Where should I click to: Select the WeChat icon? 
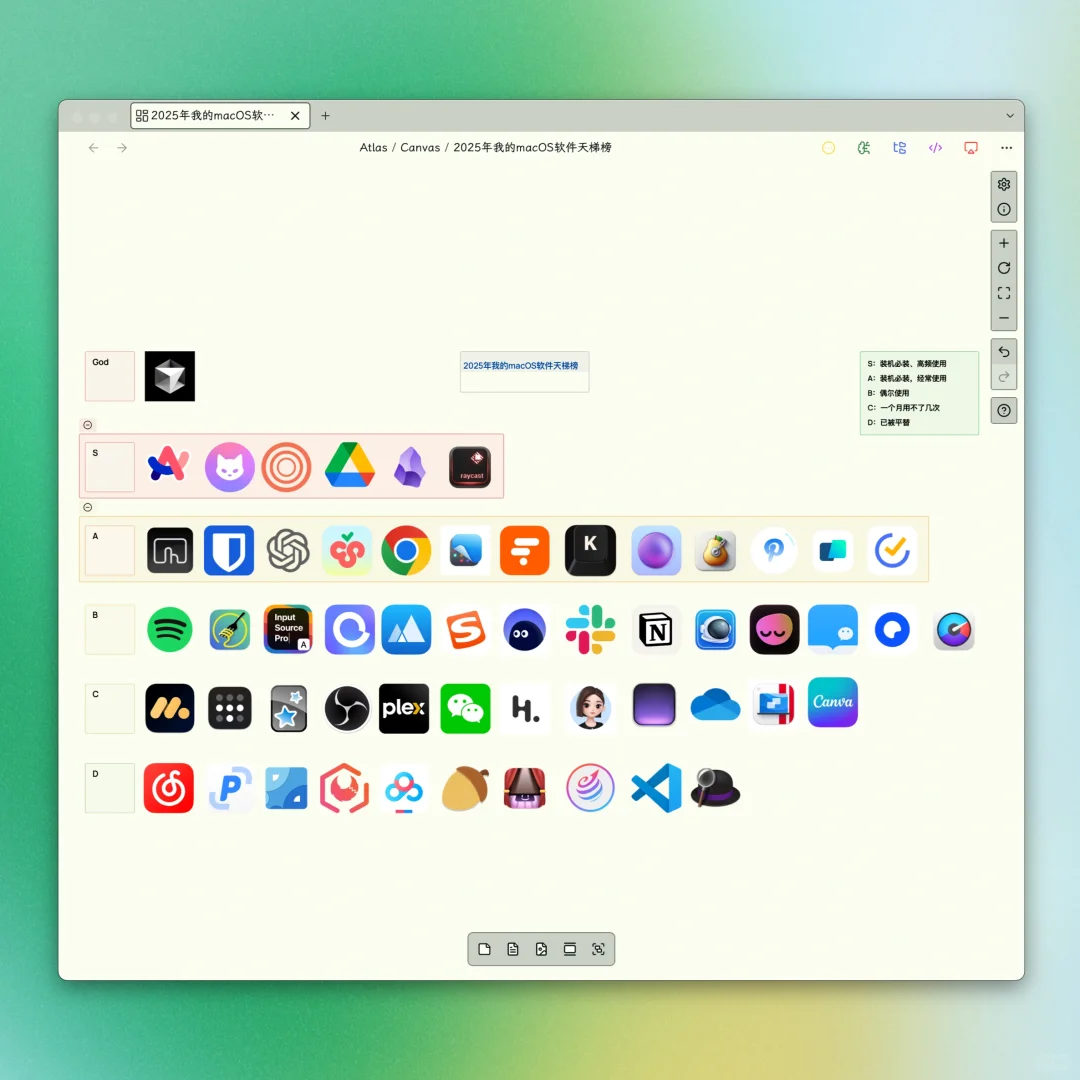click(x=465, y=708)
